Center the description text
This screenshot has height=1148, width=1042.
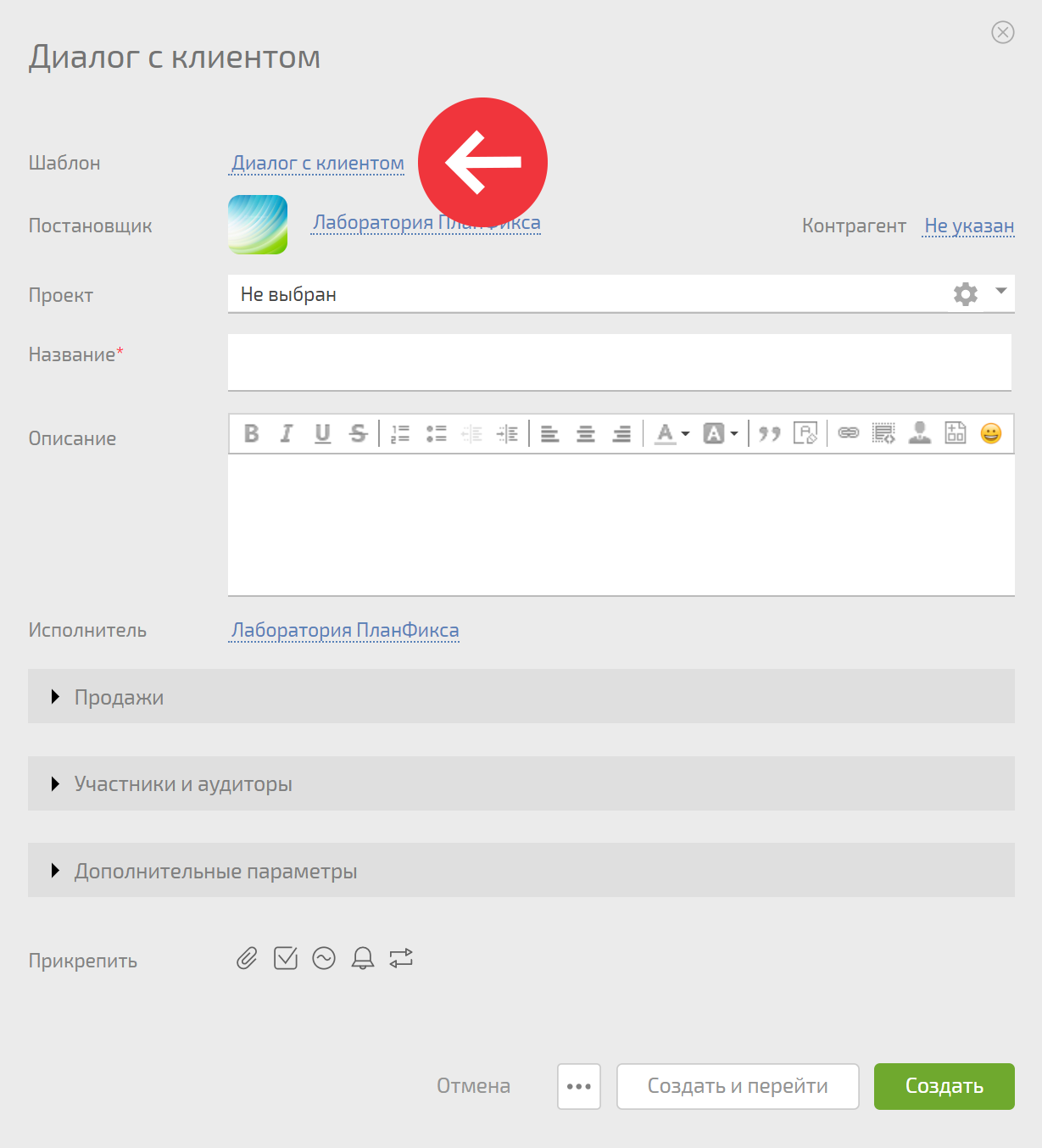(x=586, y=433)
